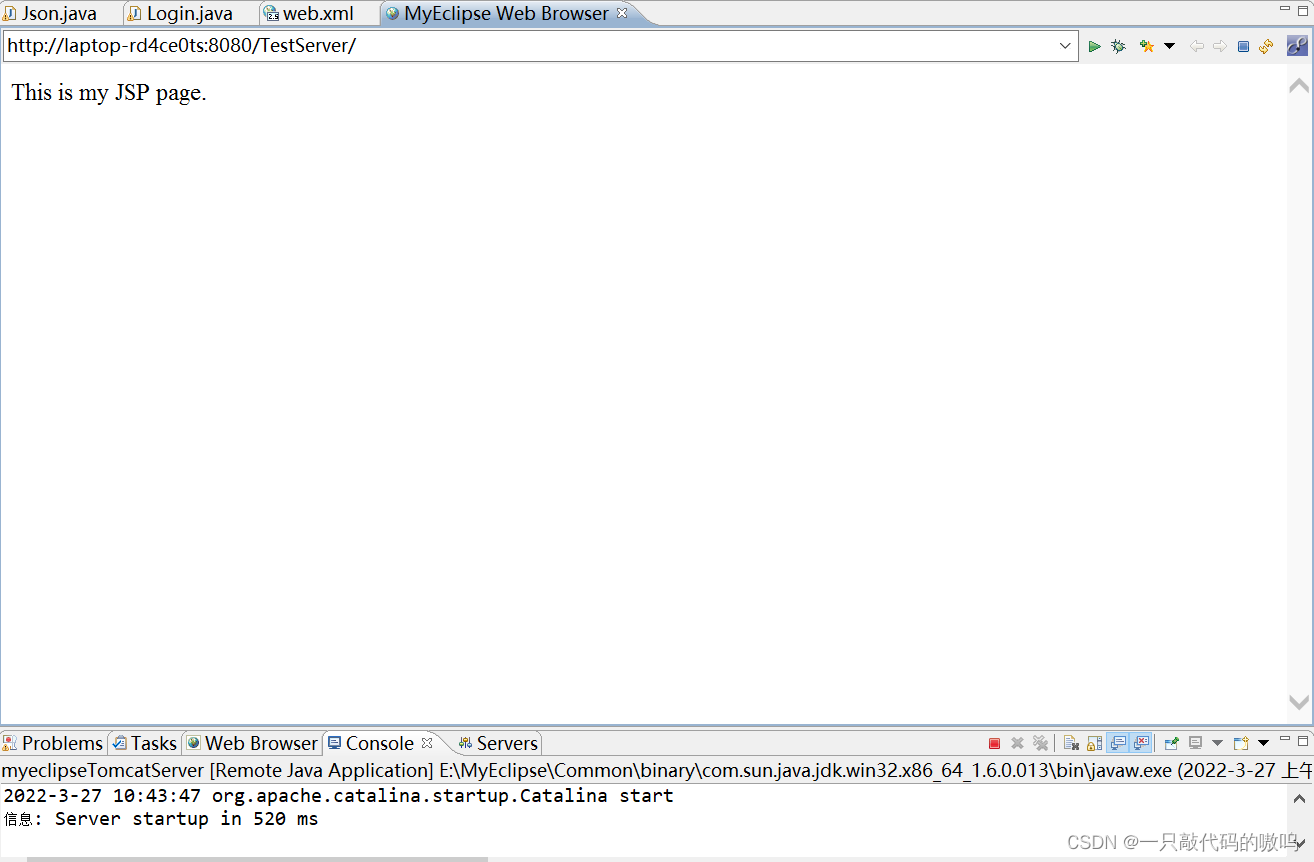Switch to the Login.java editor tab

[x=189, y=14]
